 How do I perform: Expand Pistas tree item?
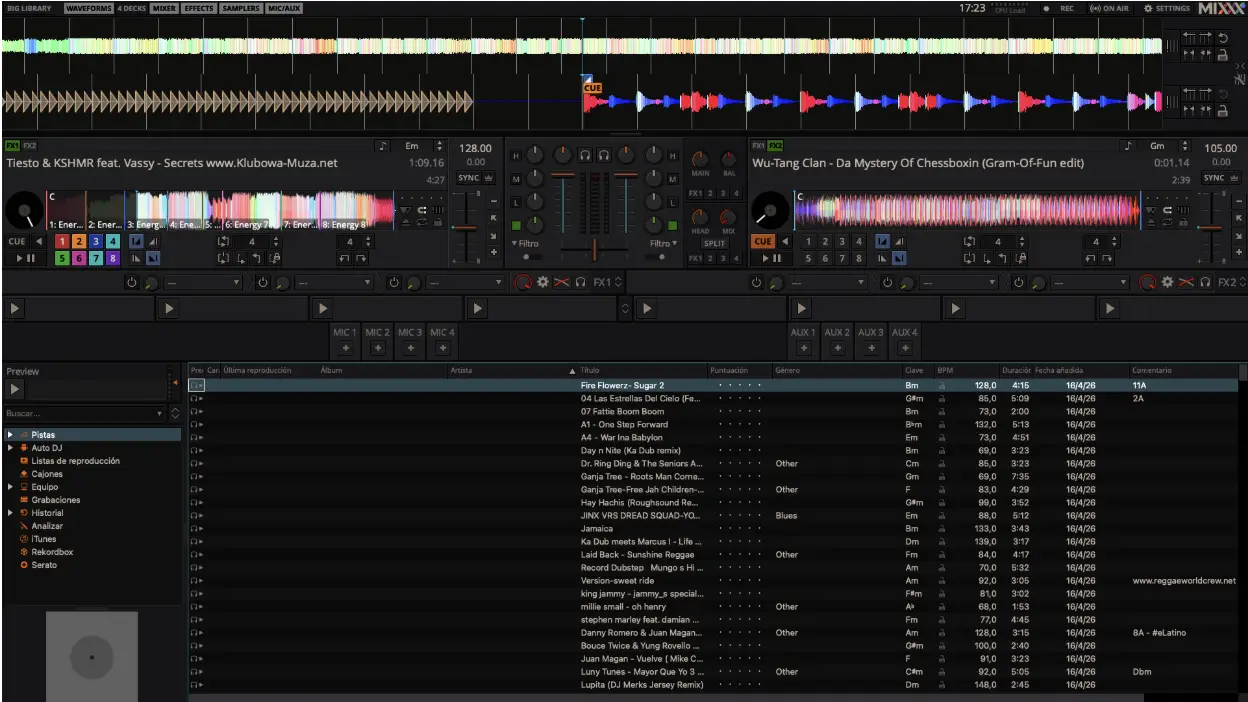[10, 435]
